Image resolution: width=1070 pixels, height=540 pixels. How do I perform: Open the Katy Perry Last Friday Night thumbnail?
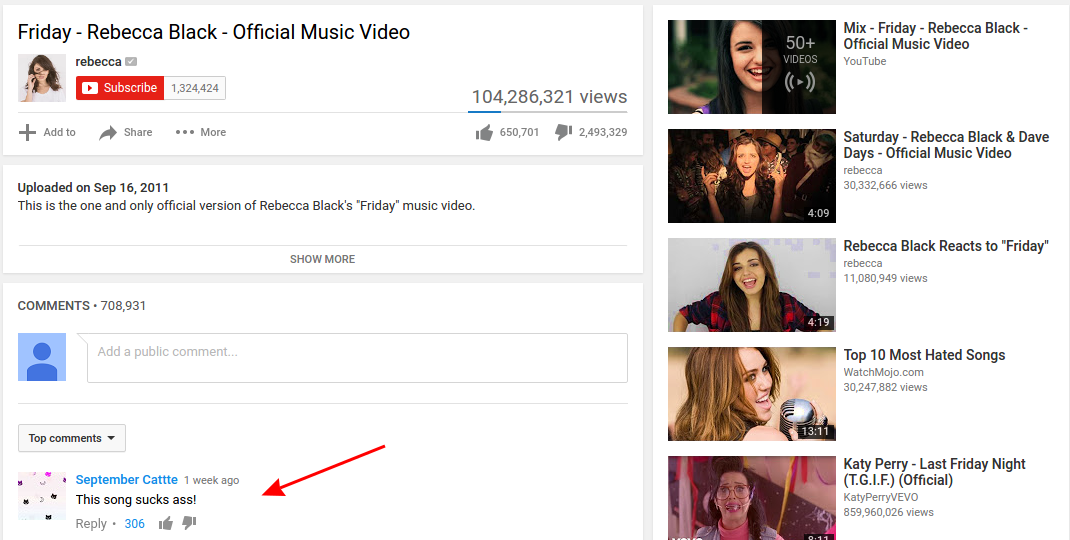[751, 498]
